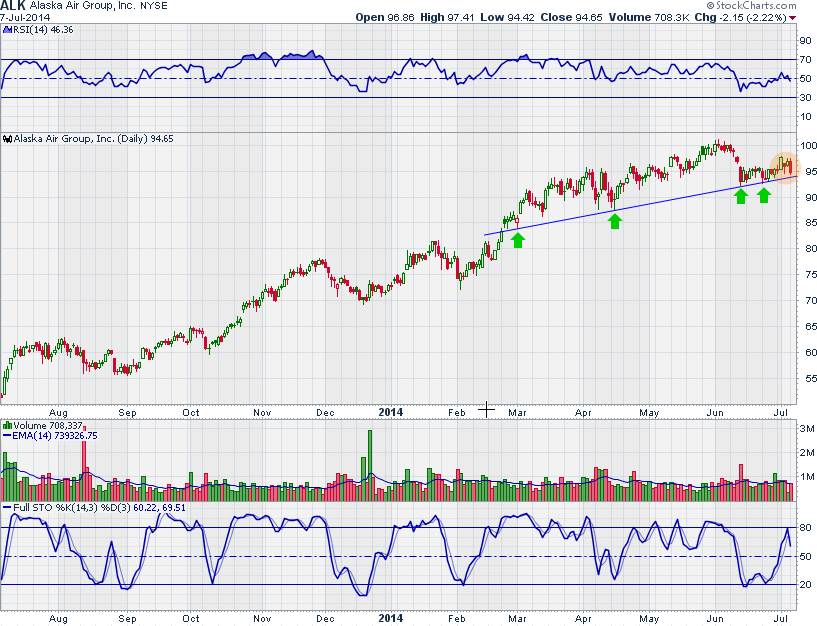Click the 55 label on the price axis
Screen dimensions: 817x626
coord(811,379)
